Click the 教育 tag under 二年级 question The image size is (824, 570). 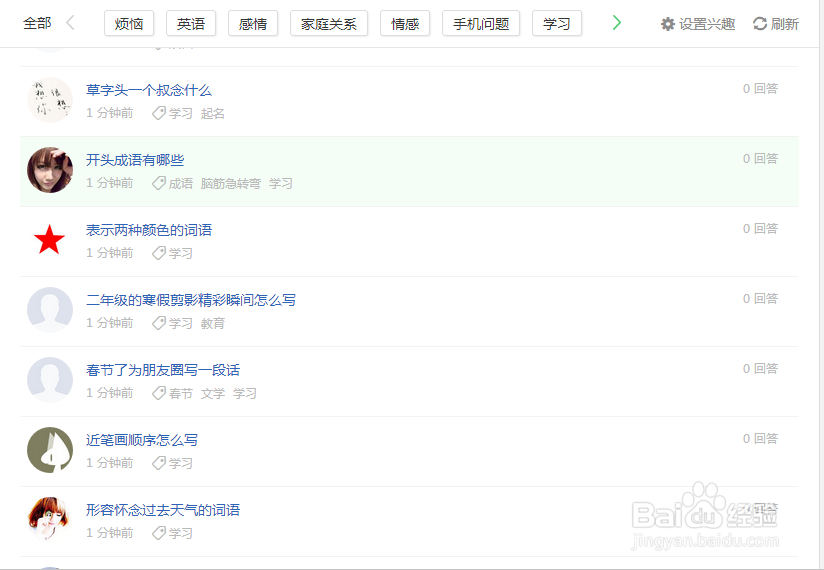pos(212,323)
